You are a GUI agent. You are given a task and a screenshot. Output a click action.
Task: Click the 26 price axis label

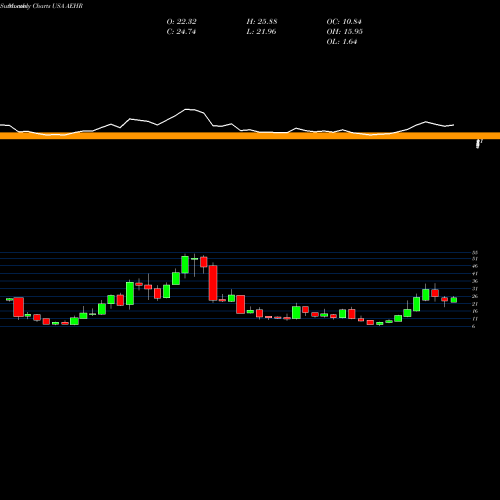click(x=475, y=296)
